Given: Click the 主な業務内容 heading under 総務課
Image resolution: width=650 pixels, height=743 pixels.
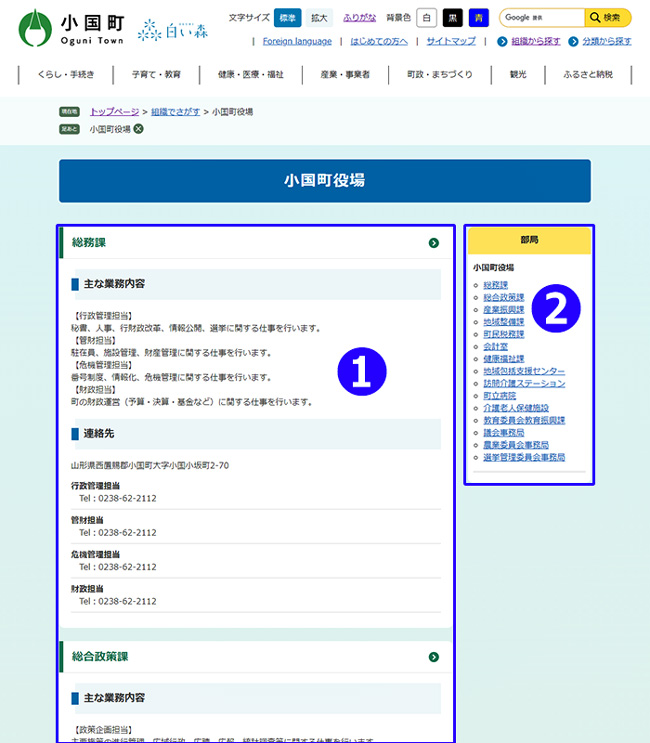Looking at the screenshot, I should click(114, 284).
